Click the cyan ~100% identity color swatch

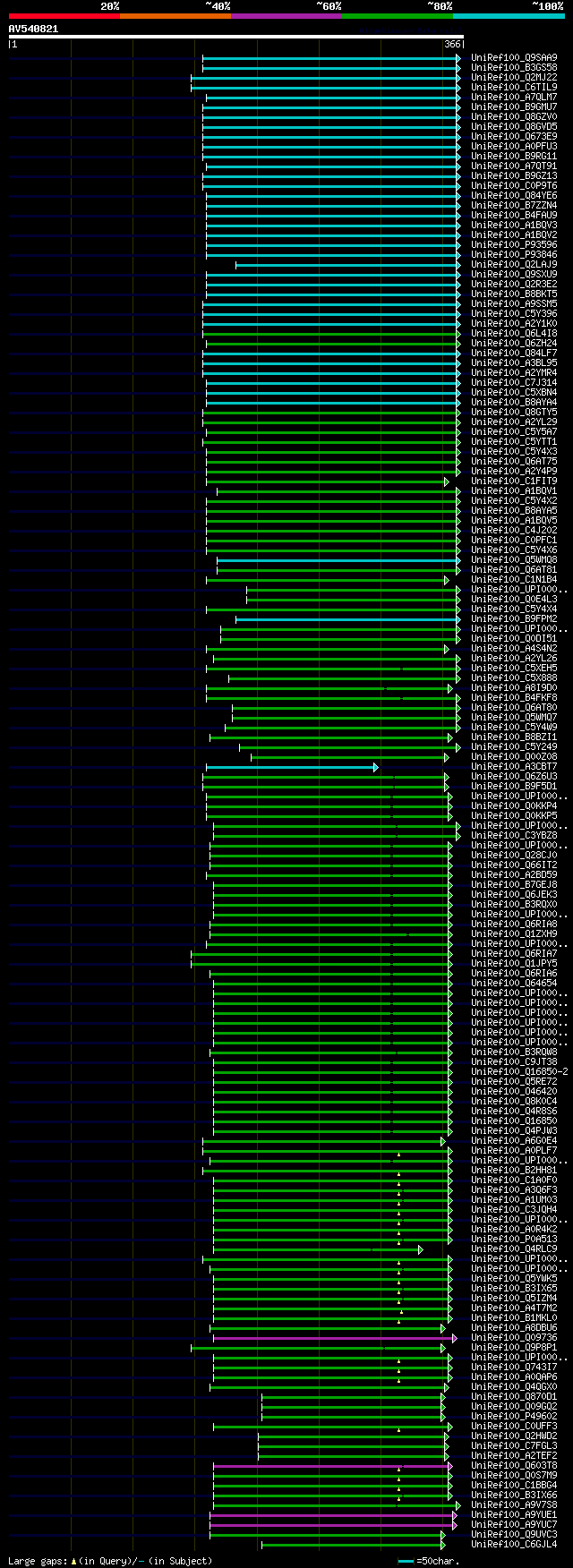[509, 15]
